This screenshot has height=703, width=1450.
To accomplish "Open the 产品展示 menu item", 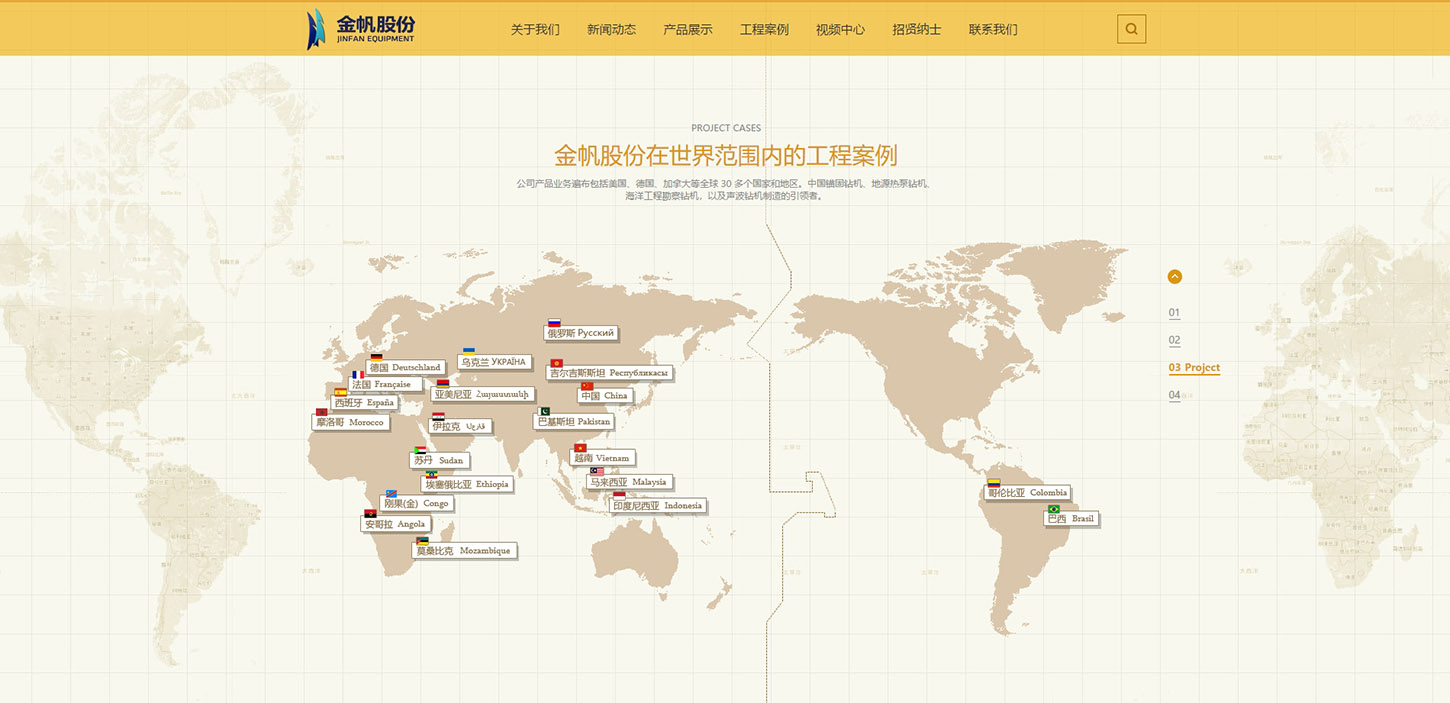I will pyautogui.click(x=688, y=30).
